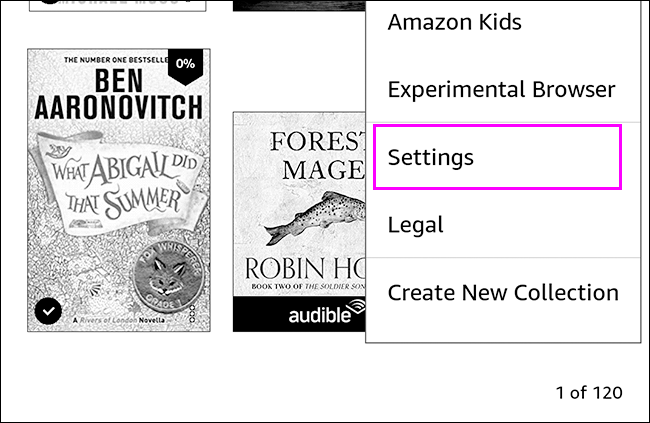650x423 pixels.
Task: Choose Create New Collection
Action: point(502,293)
